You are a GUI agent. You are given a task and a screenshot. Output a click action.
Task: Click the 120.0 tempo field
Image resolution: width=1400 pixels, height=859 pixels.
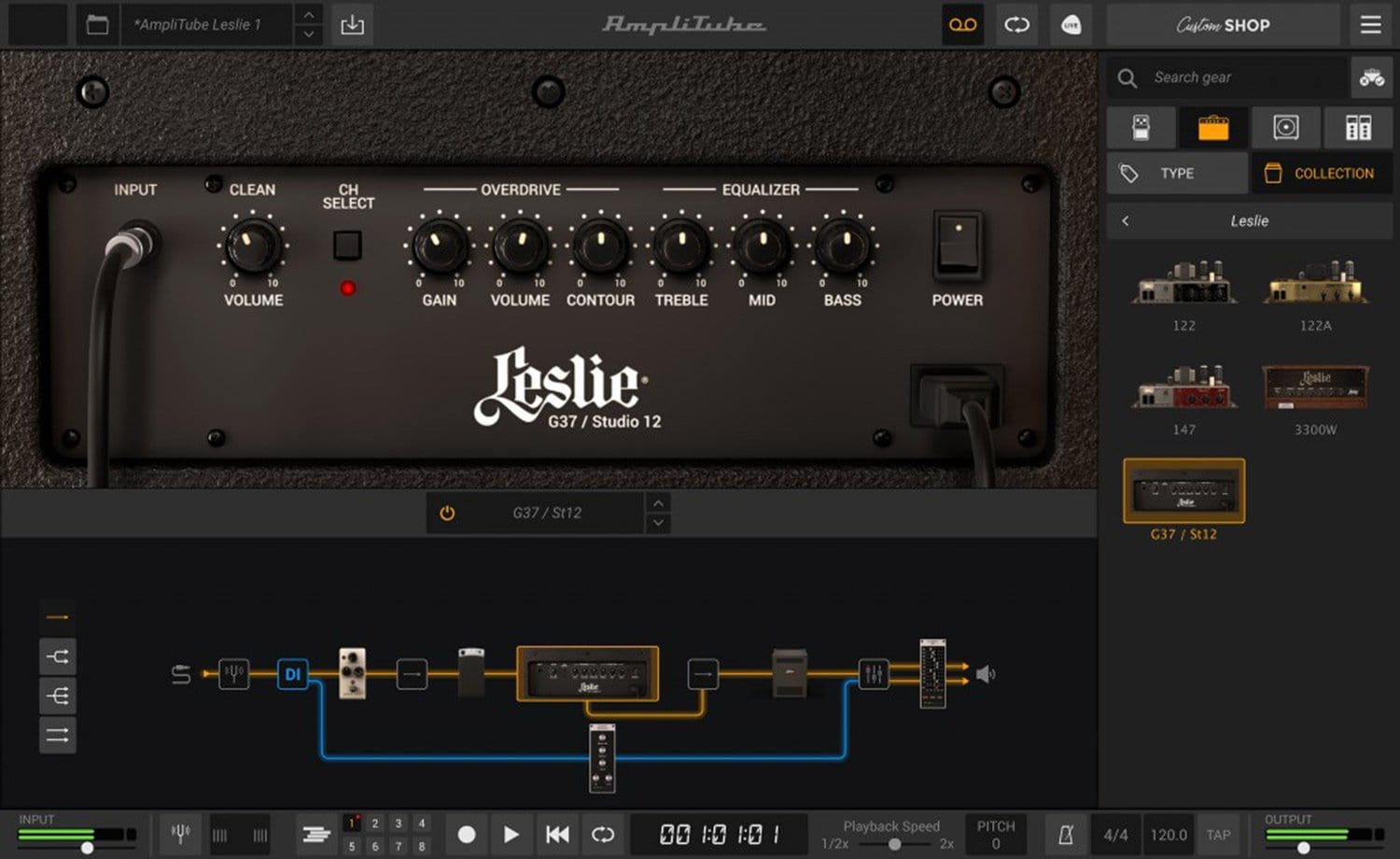tap(1169, 835)
